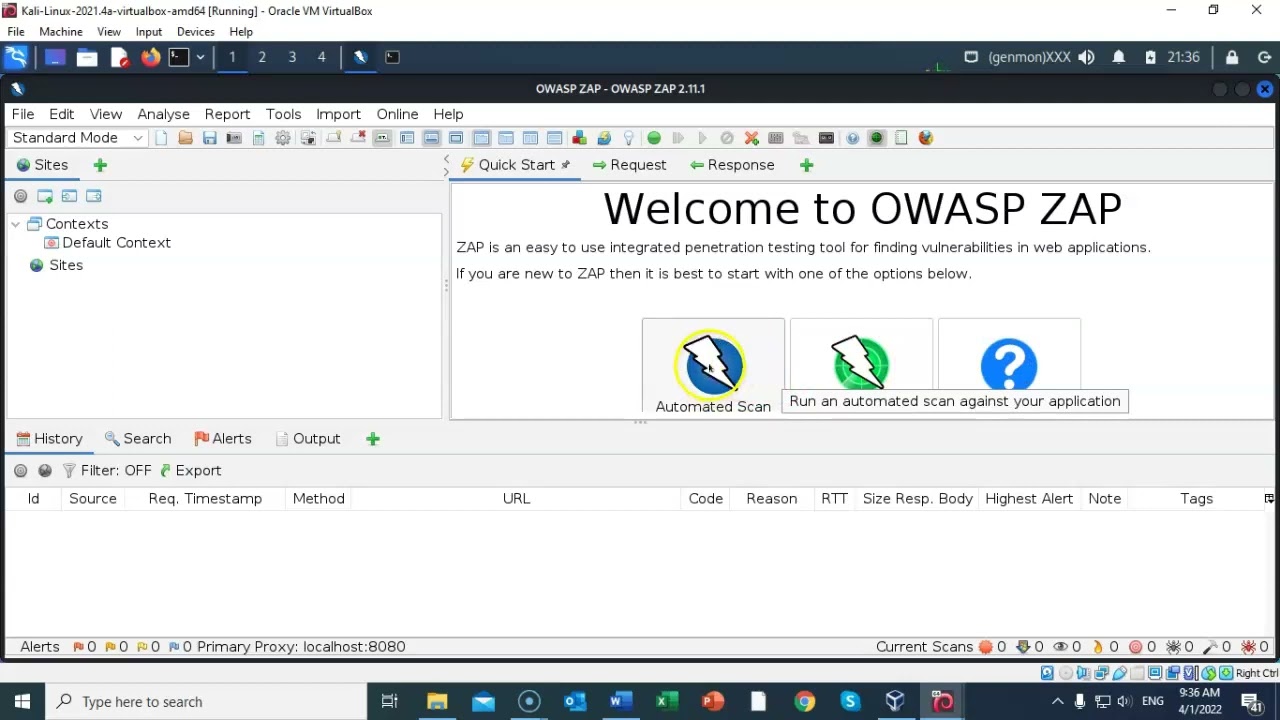Show hidden Windows system tray icons
The image size is (1280, 720).
tap(1057, 702)
